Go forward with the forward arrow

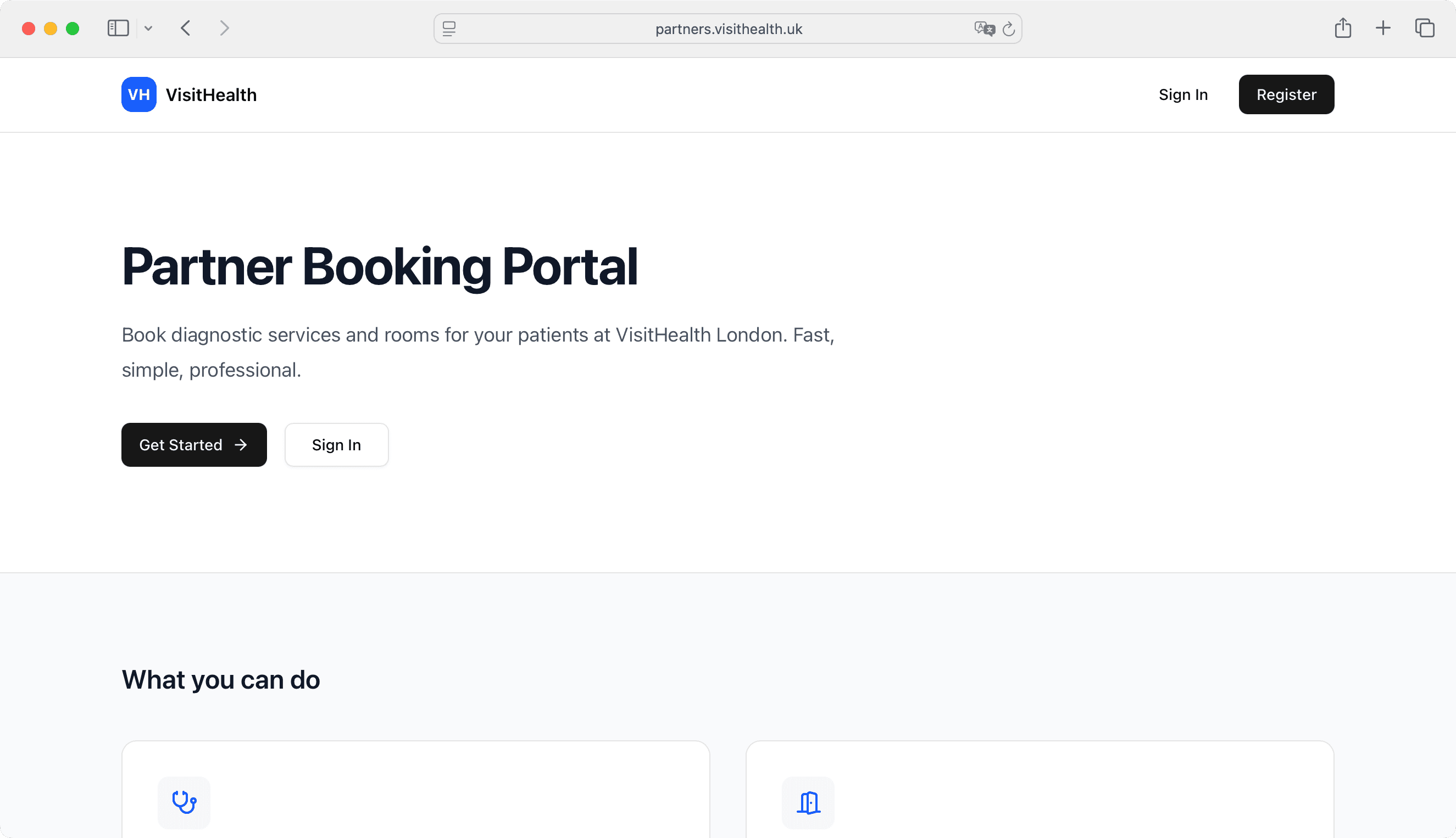point(225,28)
